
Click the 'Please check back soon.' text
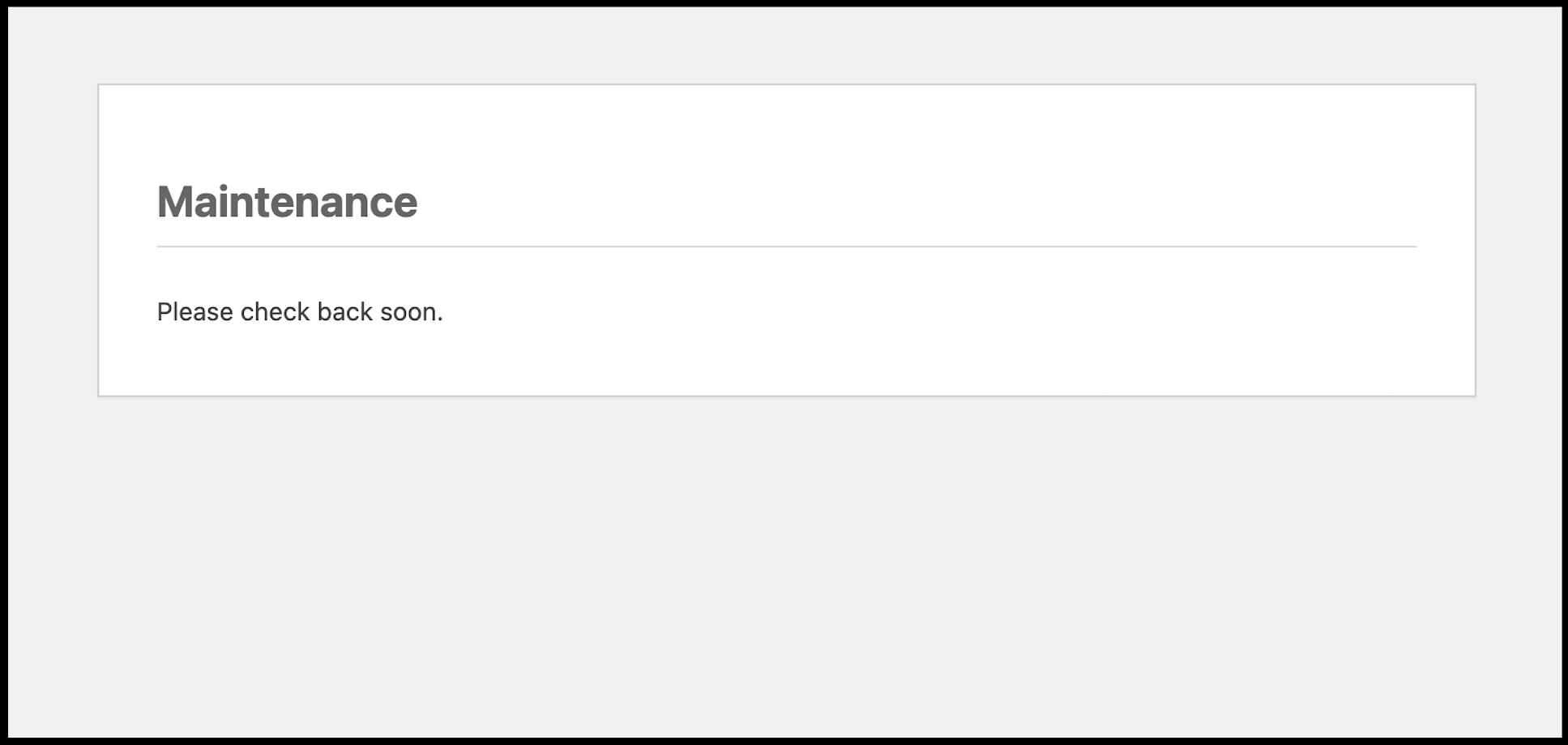click(300, 312)
